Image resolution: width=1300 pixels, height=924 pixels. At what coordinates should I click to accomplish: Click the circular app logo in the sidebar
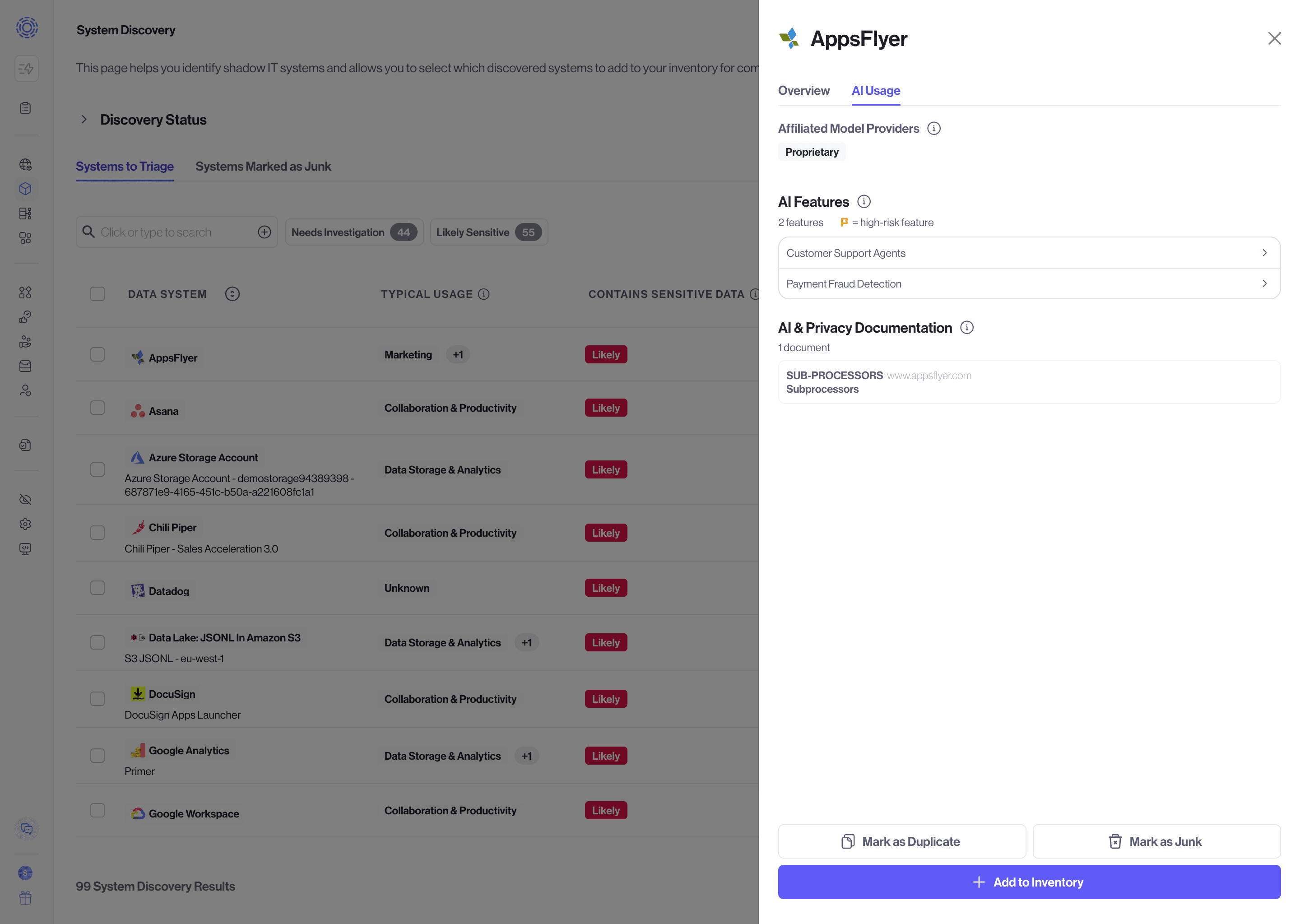(x=27, y=27)
